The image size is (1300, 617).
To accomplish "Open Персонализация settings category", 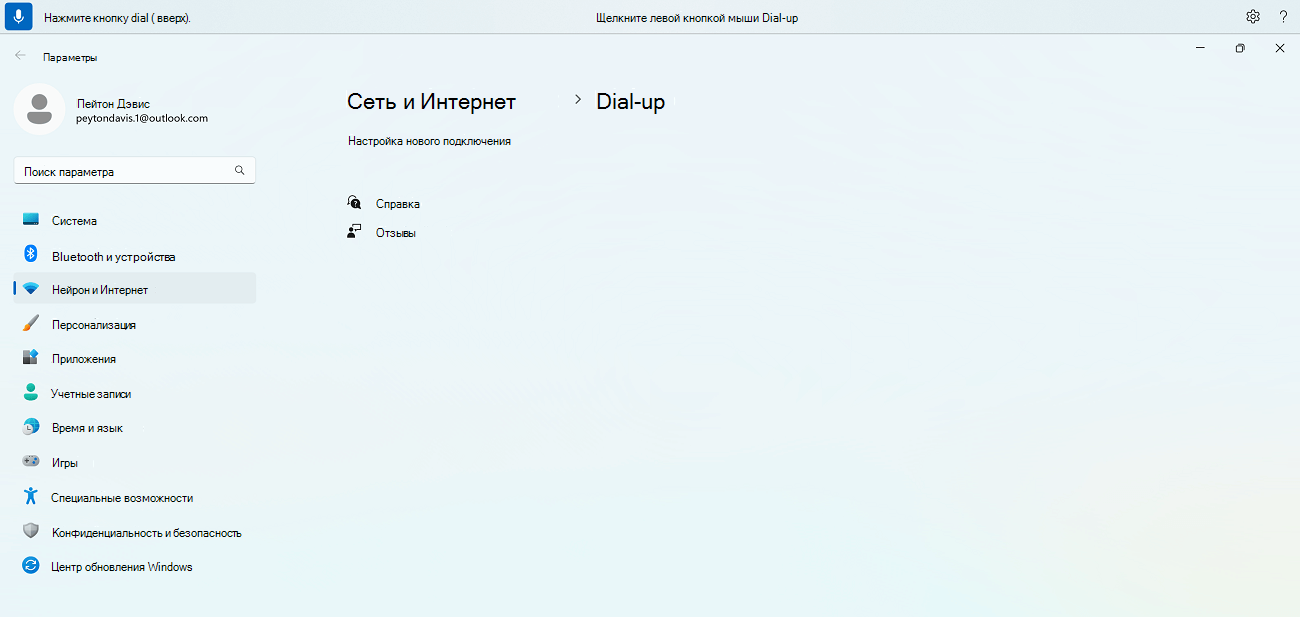I will pyautogui.click(x=135, y=324).
